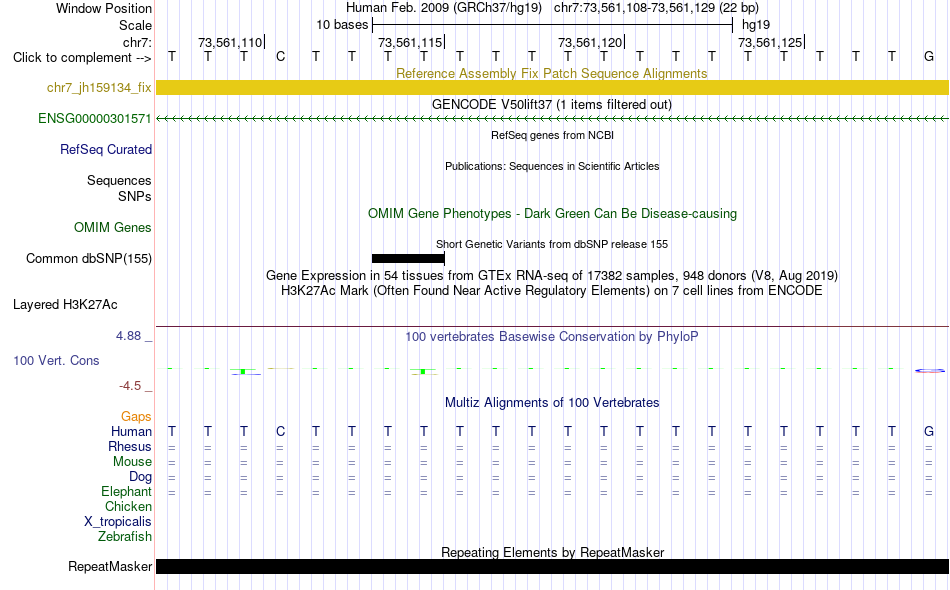Select the Human alignment row label
Viewport: 950px width, 590px height.
click(131, 431)
